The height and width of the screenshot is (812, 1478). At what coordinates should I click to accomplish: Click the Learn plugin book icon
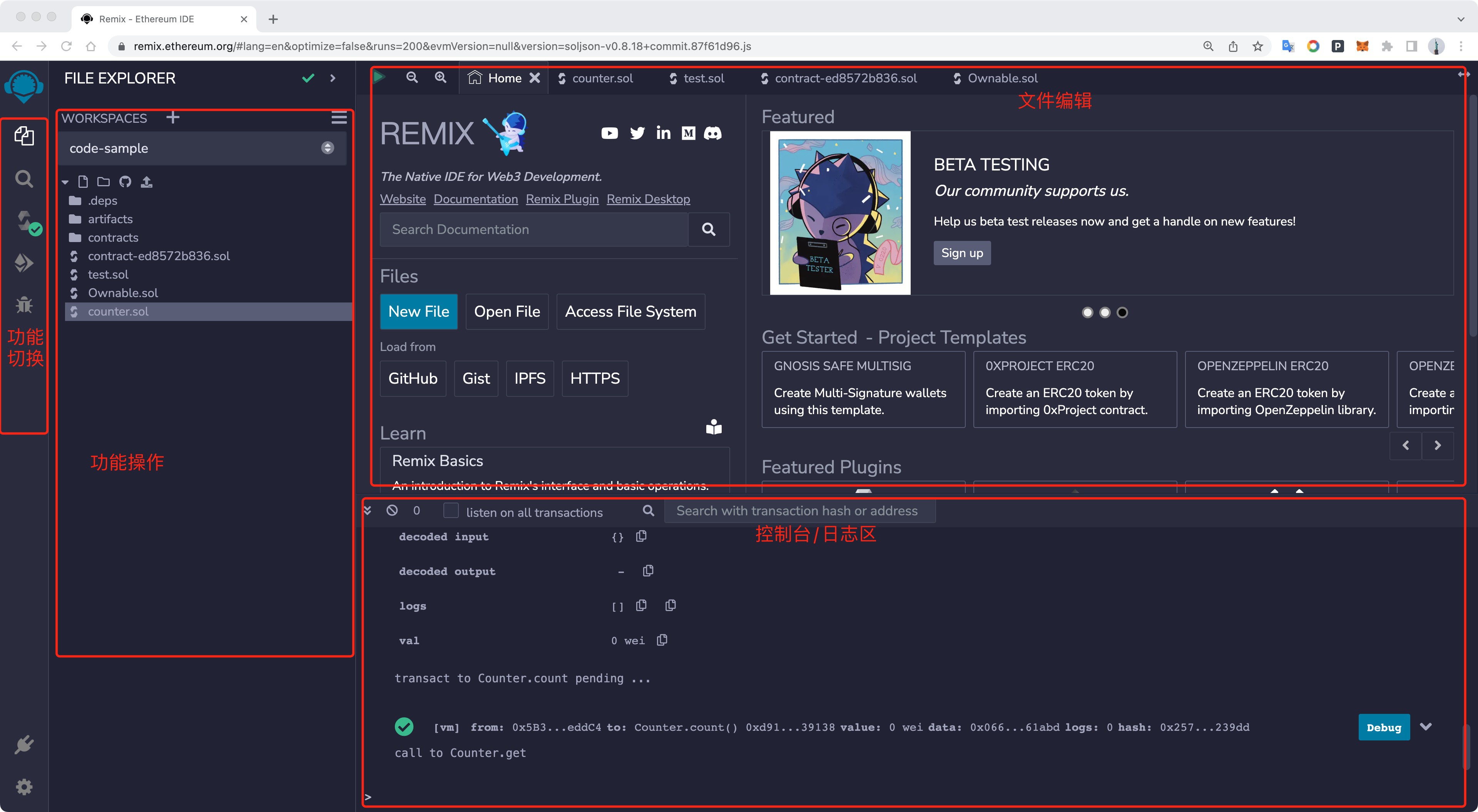[714, 428]
